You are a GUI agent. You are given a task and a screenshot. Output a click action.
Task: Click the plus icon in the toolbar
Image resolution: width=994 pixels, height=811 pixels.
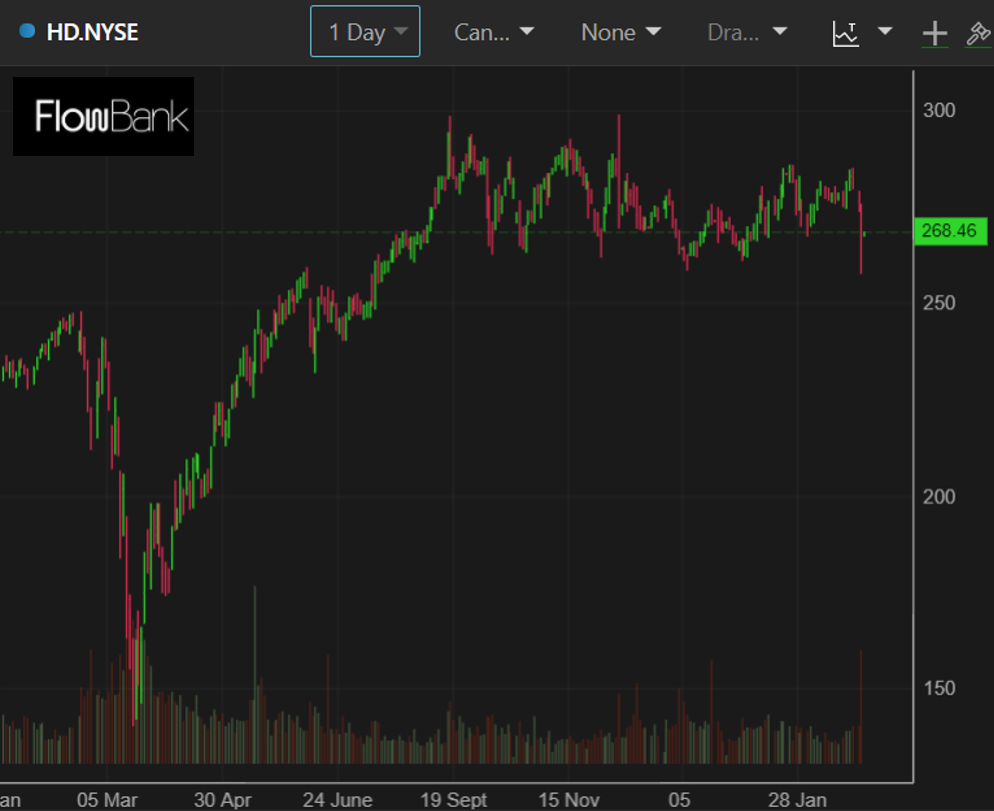934,33
